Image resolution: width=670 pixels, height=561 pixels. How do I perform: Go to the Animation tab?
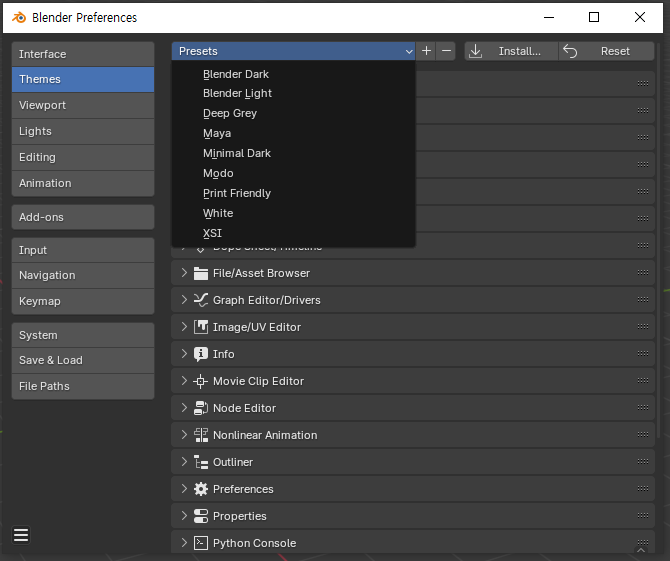tap(83, 183)
